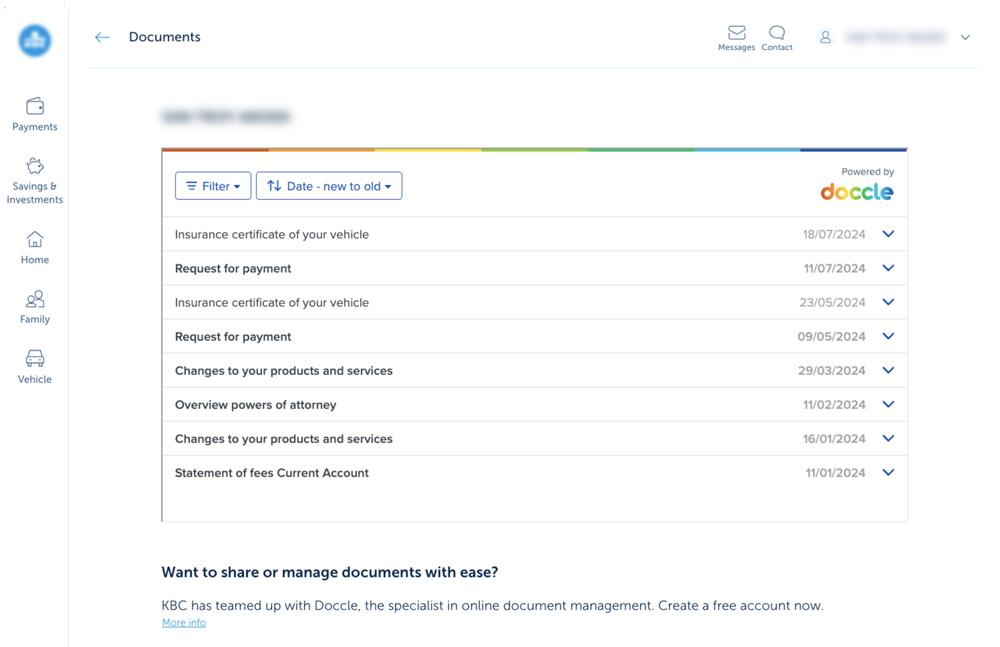This screenshot has height=647, width=1000.
Task: Open Messages via the envelope icon
Action: point(737,35)
